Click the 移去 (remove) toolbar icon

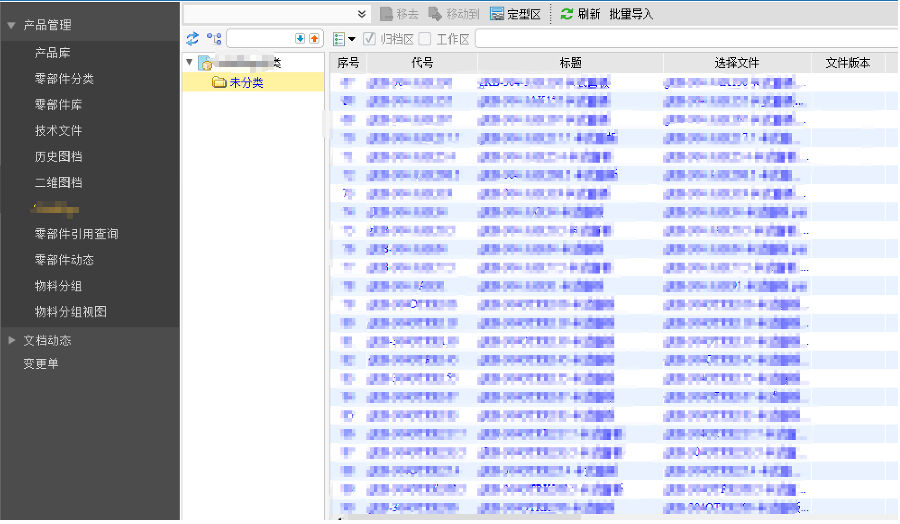pos(386,14)
